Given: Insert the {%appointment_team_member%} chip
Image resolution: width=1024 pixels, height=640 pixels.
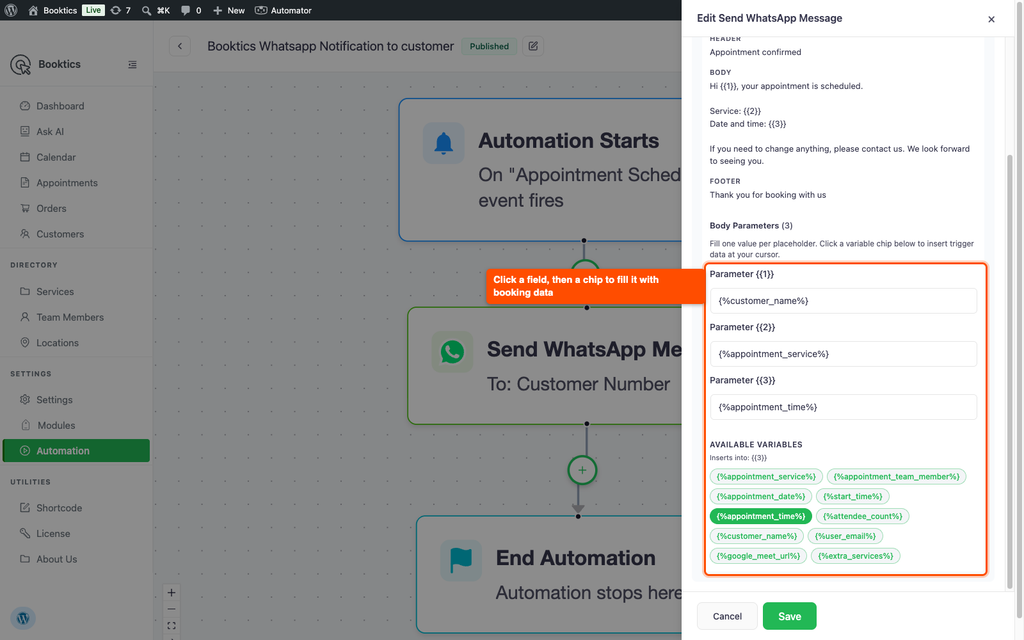Looking at the screenshot, I should point(896,477).
